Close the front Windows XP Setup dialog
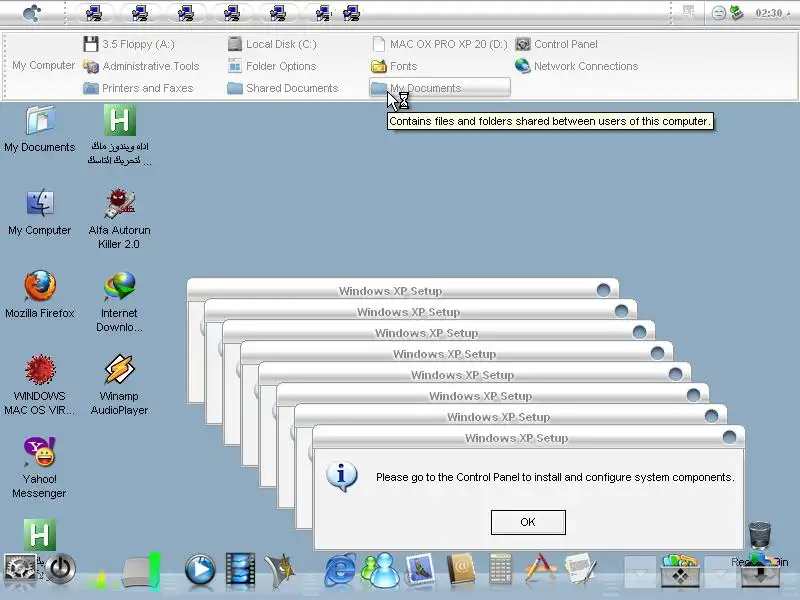The height and width of the screenshot is (600, 800). [x=730, y=437]
